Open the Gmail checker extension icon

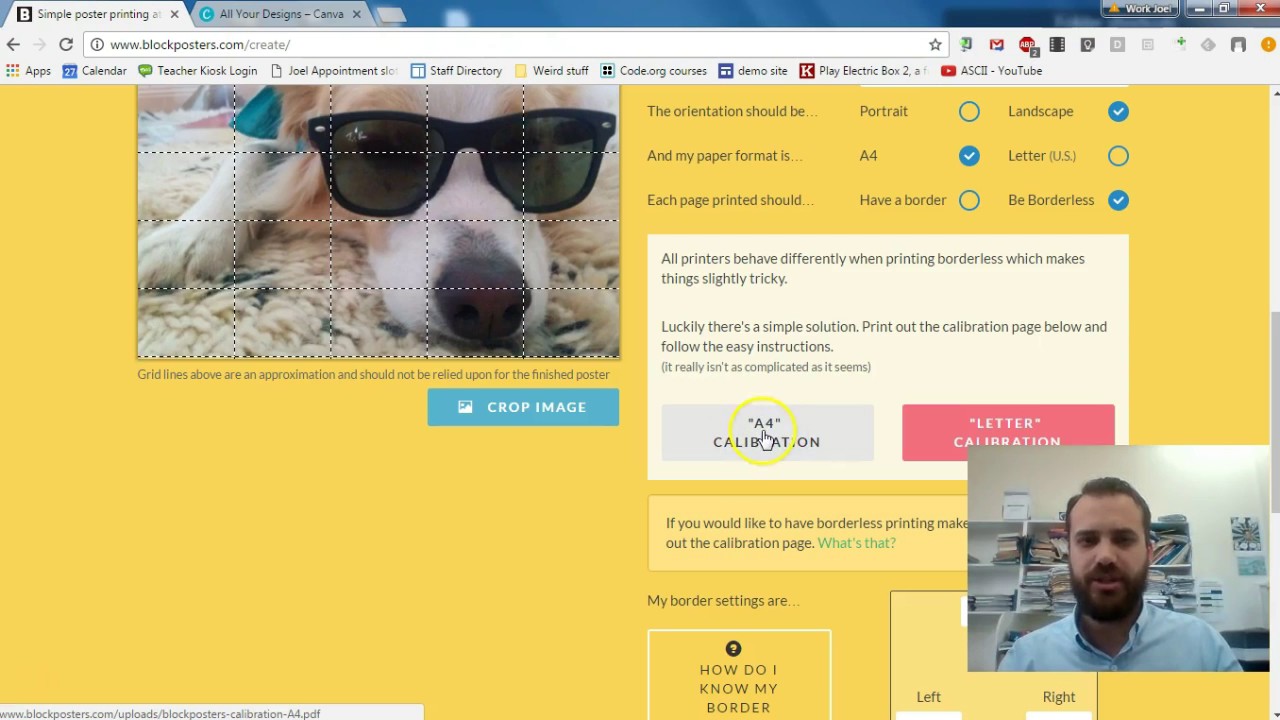[996, 44]
